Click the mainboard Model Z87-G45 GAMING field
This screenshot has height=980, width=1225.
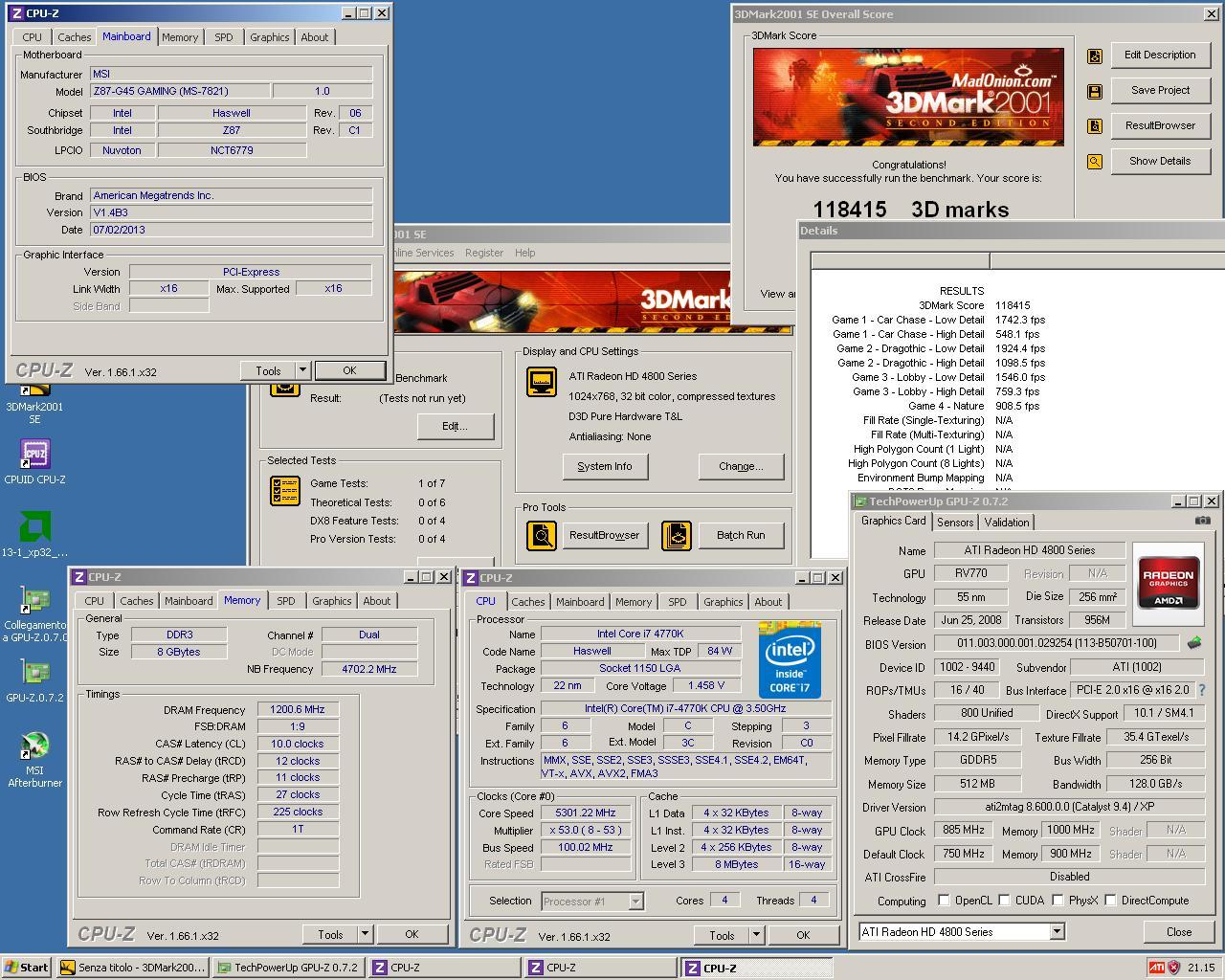pos(179,91)
